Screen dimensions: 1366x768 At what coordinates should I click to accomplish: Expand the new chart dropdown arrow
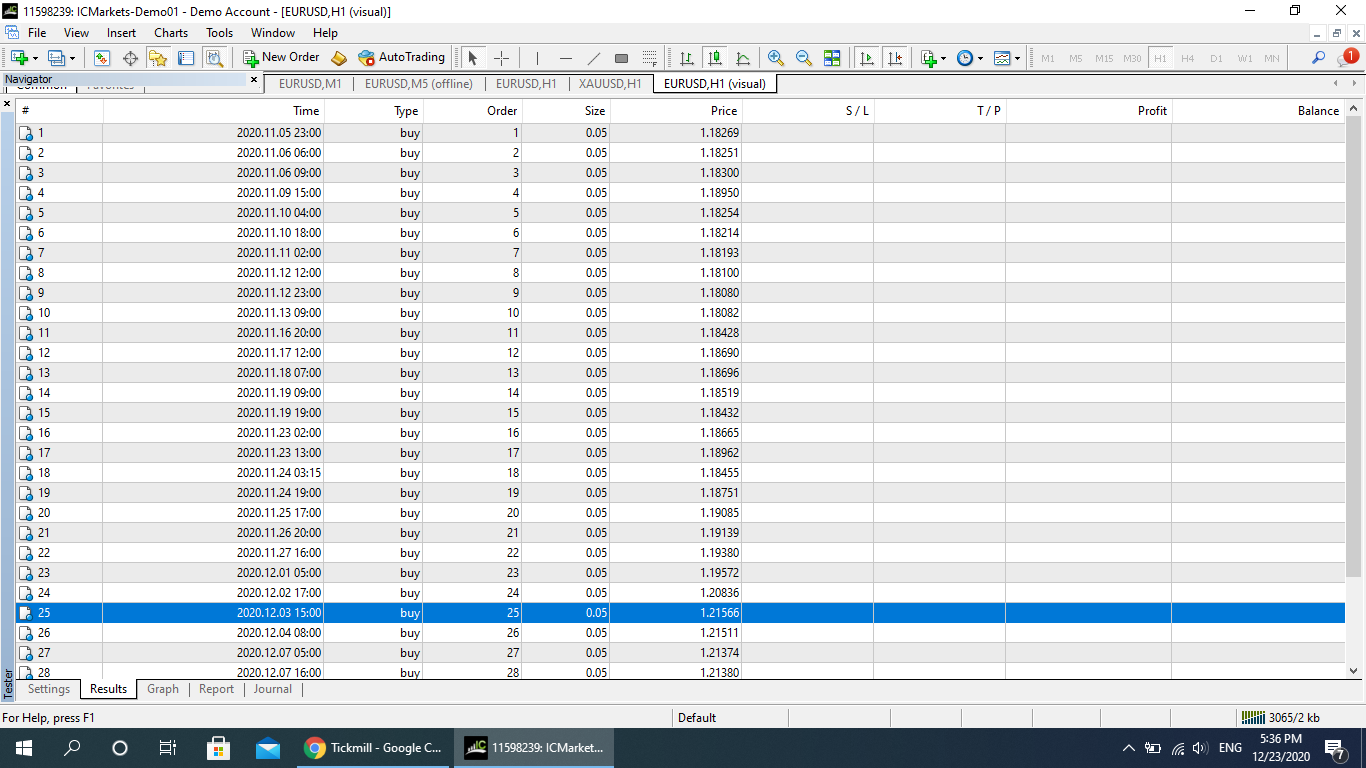point(36,58)
